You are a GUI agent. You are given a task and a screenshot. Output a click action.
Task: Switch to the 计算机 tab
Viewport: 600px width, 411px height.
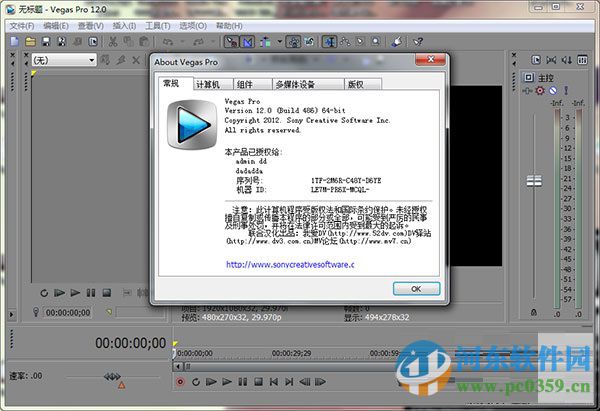[213, 85]
